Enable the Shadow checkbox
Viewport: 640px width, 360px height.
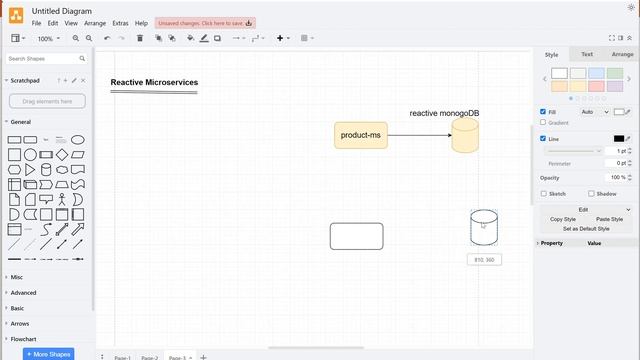click(591, 193)
